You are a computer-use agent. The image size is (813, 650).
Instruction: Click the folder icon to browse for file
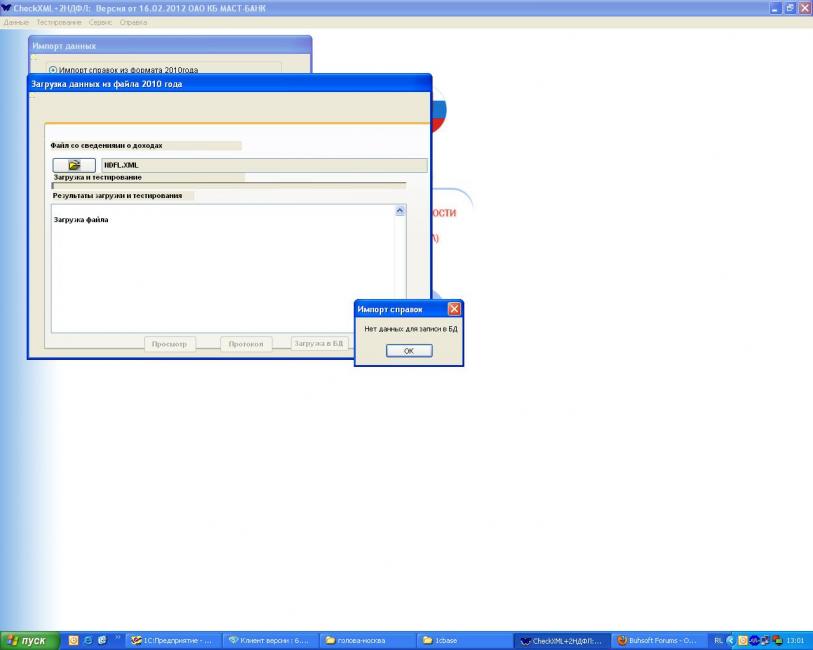(74, 165)
